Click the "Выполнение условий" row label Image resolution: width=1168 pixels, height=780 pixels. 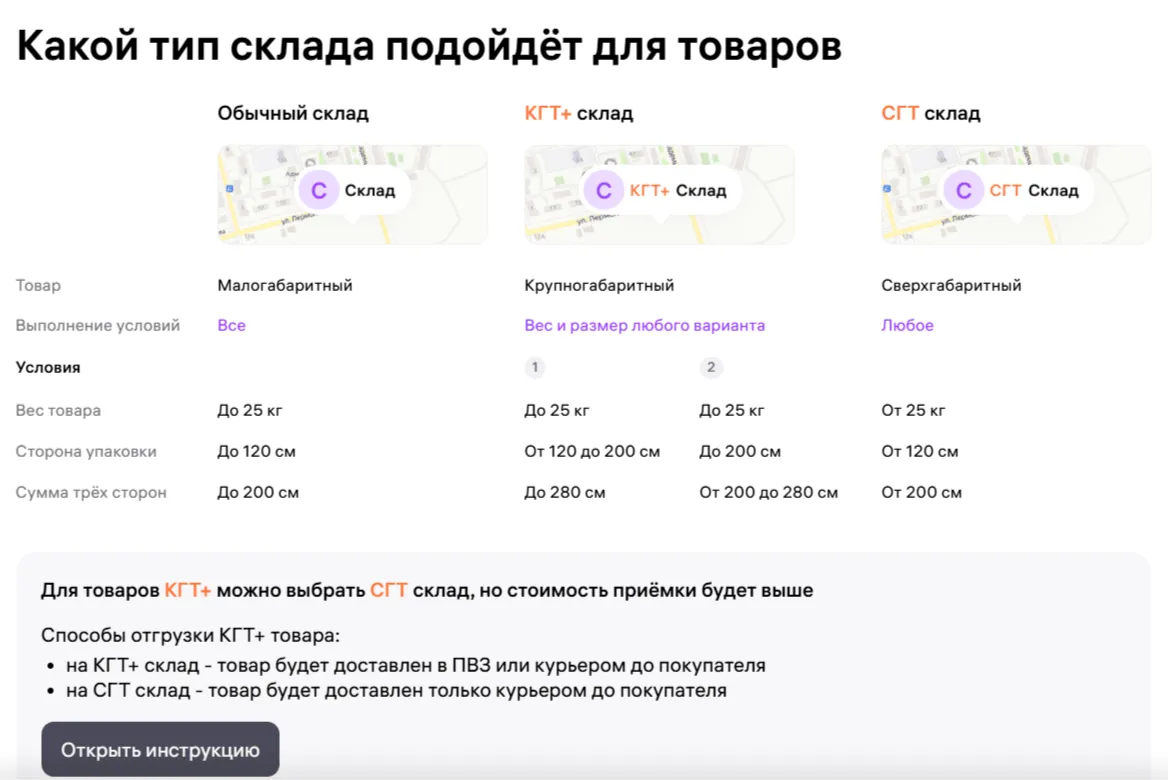(x=98, y=325)
